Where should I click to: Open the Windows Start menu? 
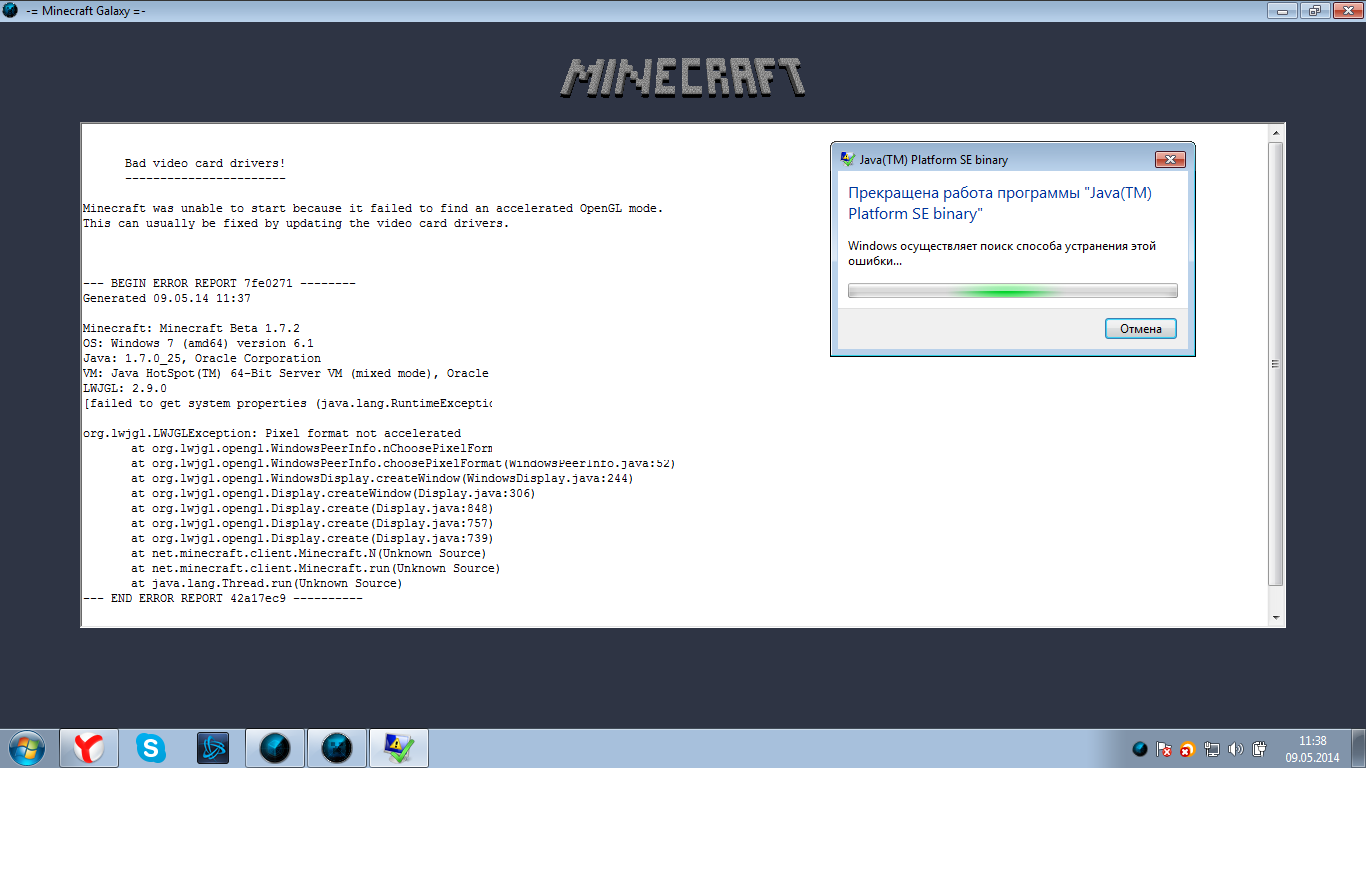pos(27,748)
